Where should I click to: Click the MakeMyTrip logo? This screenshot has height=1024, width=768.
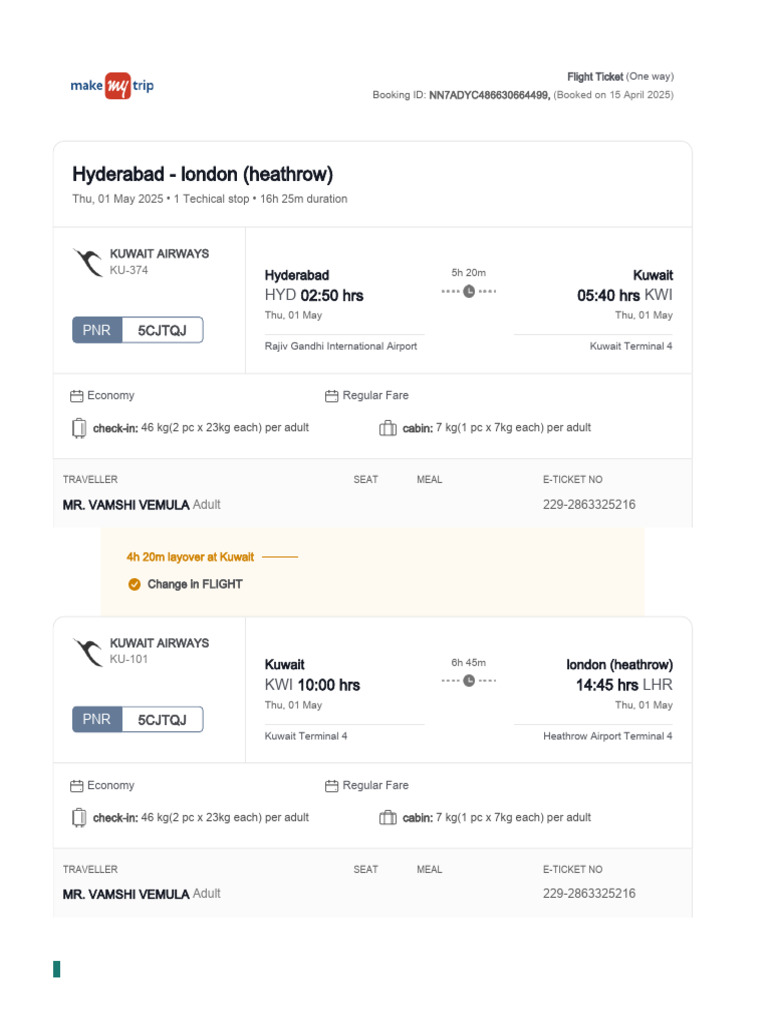click(112, 86)
